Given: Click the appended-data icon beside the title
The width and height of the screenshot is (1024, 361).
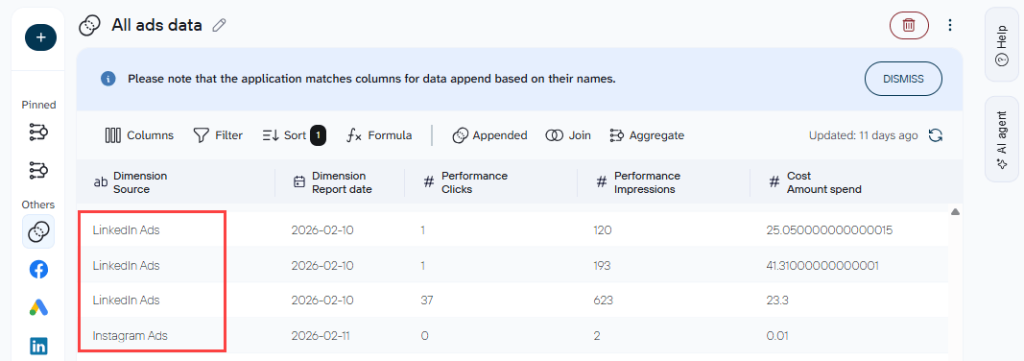Looking at the screenshot, I should pos(89,25).
